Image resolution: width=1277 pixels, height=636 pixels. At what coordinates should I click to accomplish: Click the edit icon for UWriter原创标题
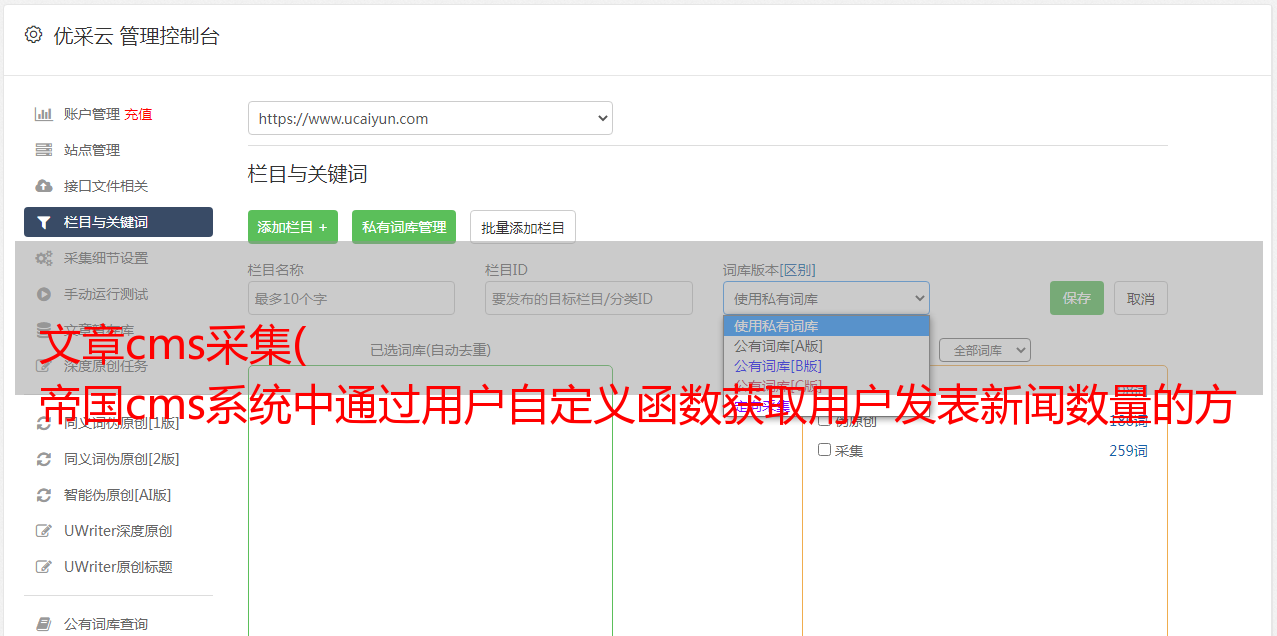click(44, 567)
